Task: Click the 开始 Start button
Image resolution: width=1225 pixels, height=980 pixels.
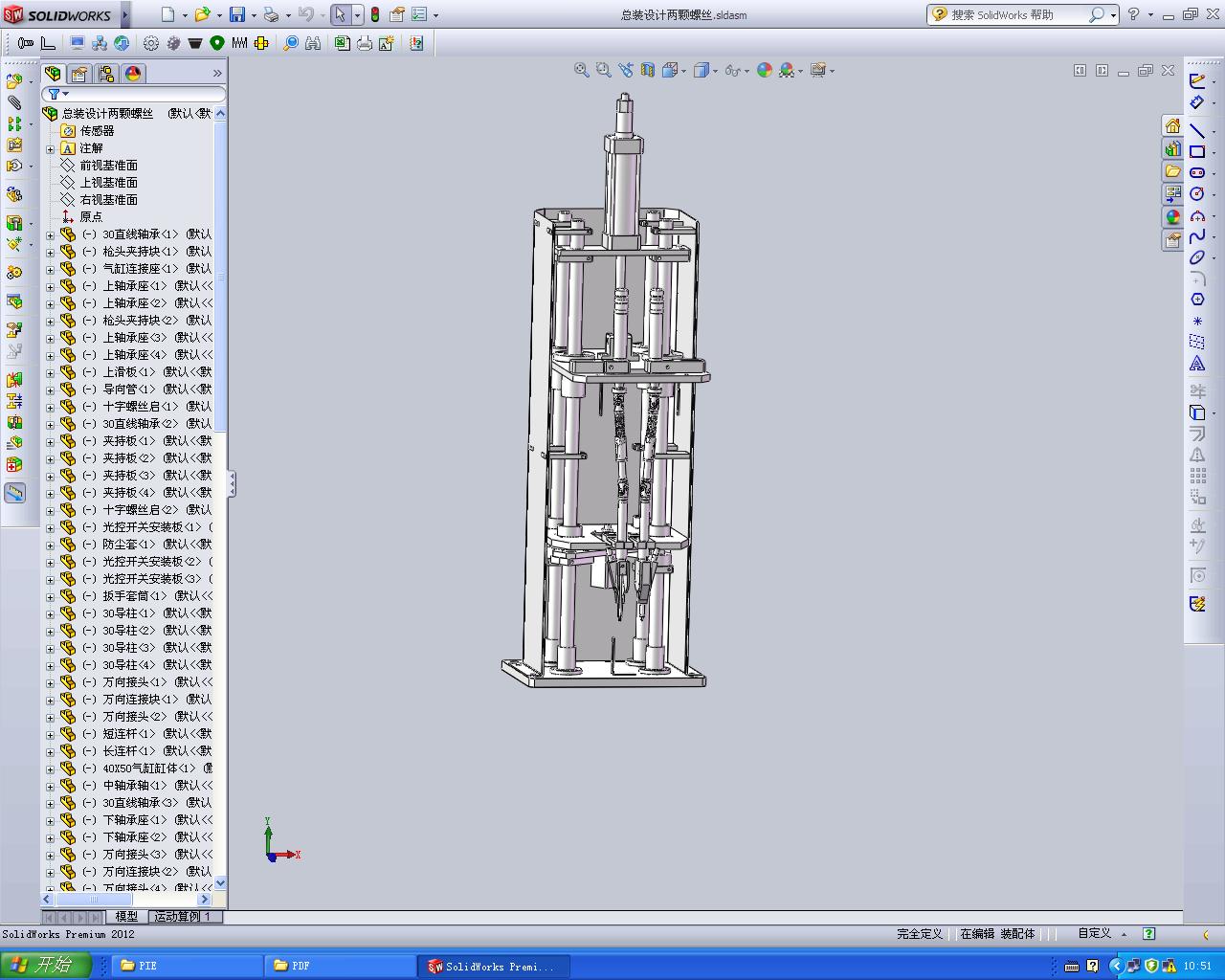Action: [45, 966]
